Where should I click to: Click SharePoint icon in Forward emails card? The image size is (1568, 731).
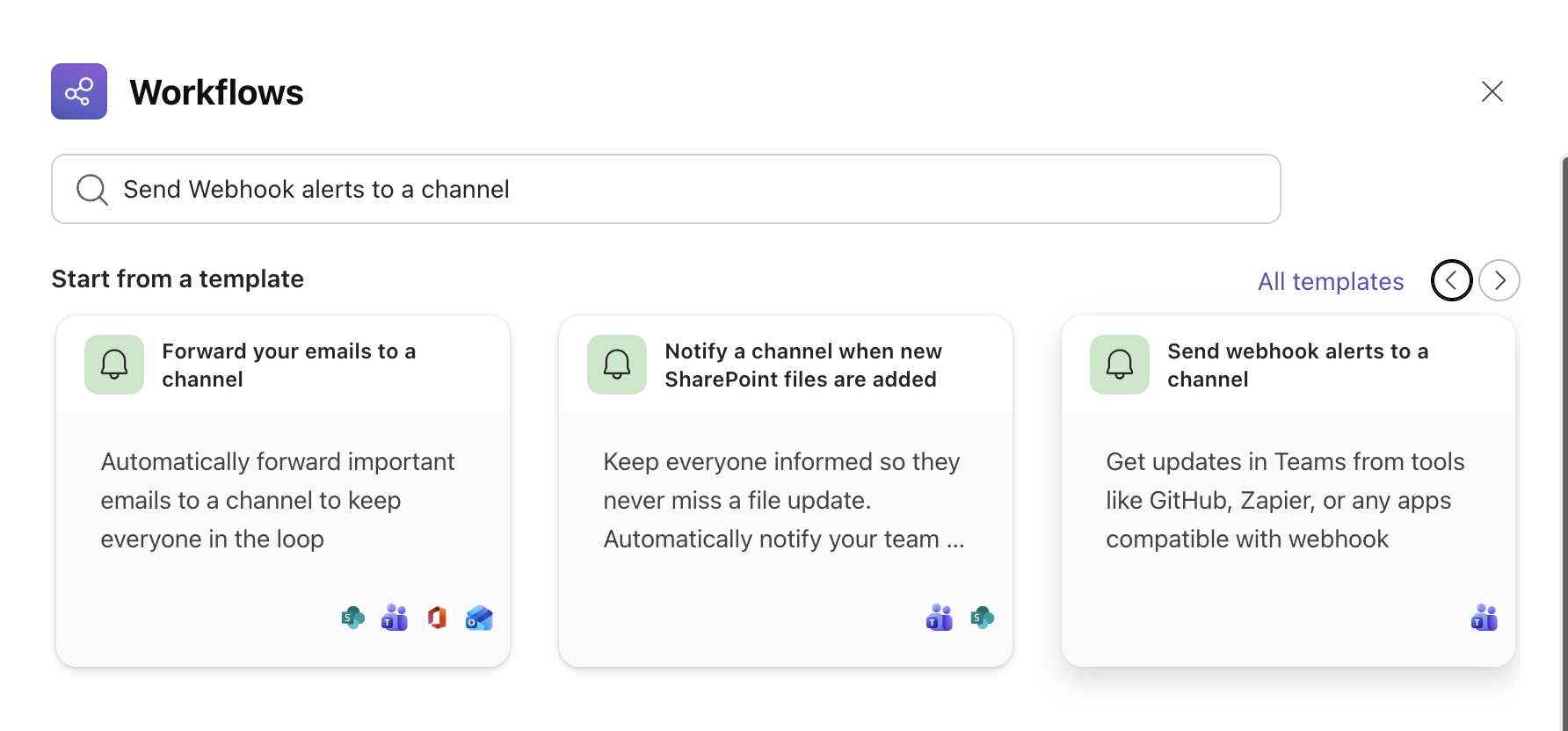[x=352, y=619]
